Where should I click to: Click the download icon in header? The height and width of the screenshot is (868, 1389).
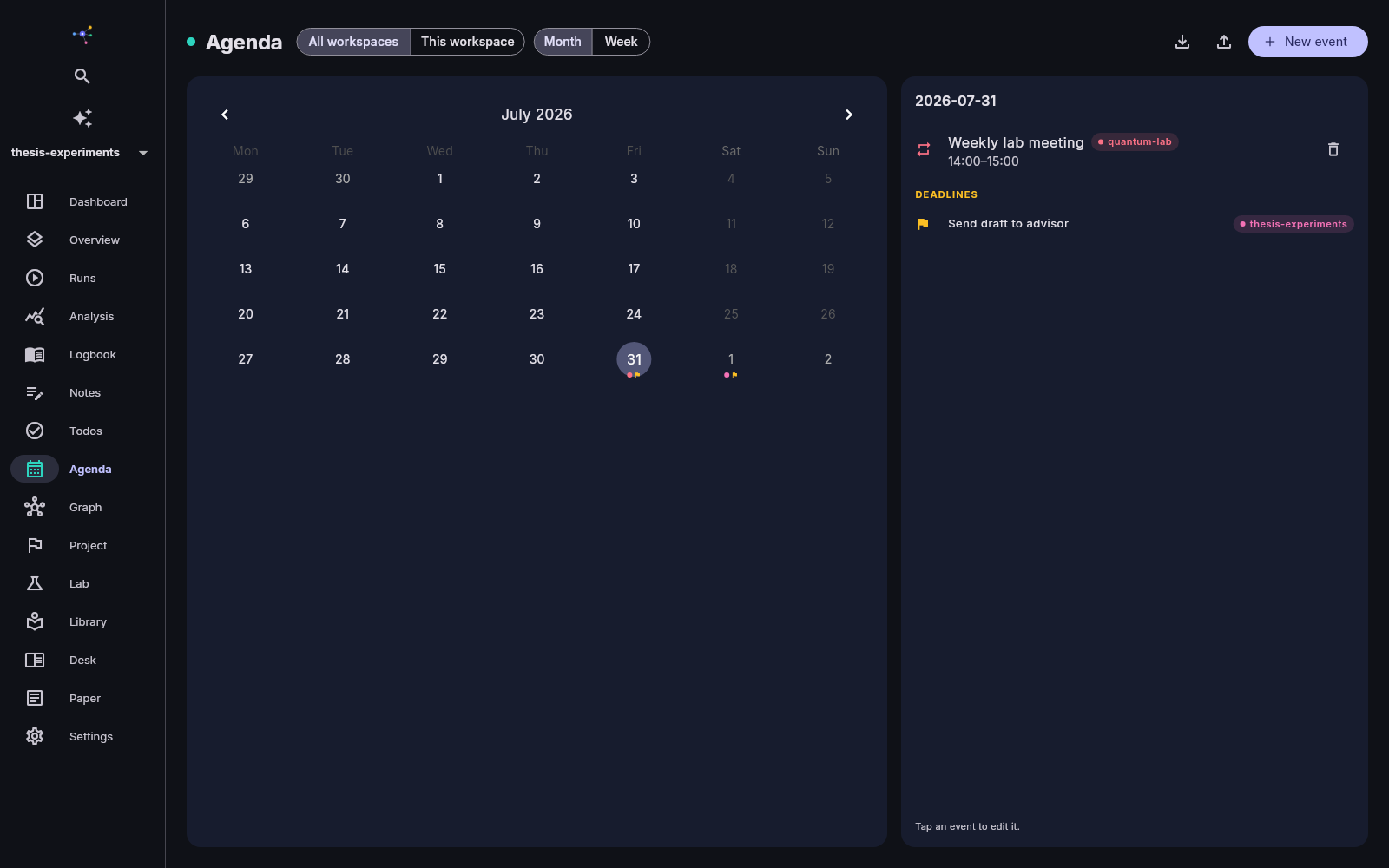pyautogui.click(x=1182, y=42)
